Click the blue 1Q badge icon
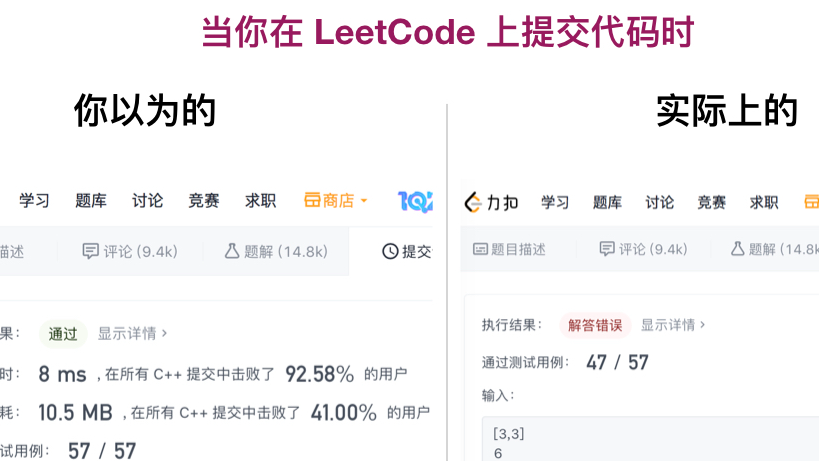This screenshot has width=819, height=461. pyautogui.click(x=415, y=201)
